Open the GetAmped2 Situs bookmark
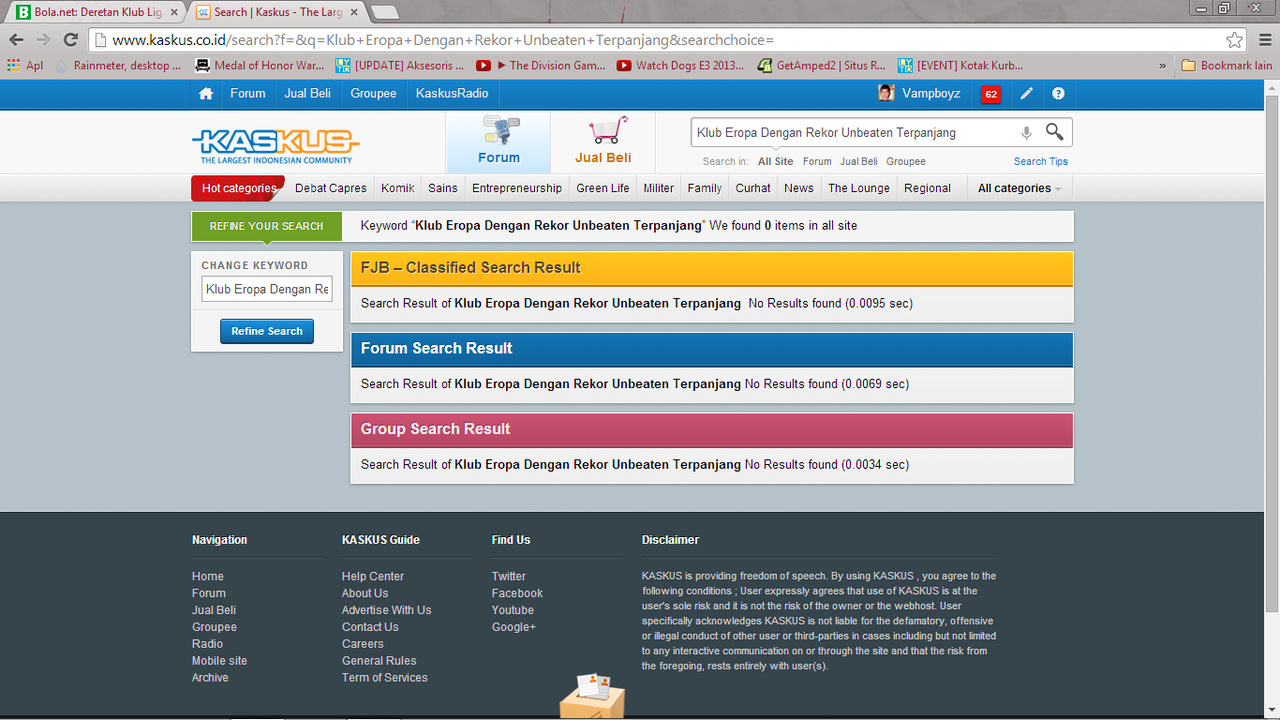1280x720 pixels. [821, 65]
